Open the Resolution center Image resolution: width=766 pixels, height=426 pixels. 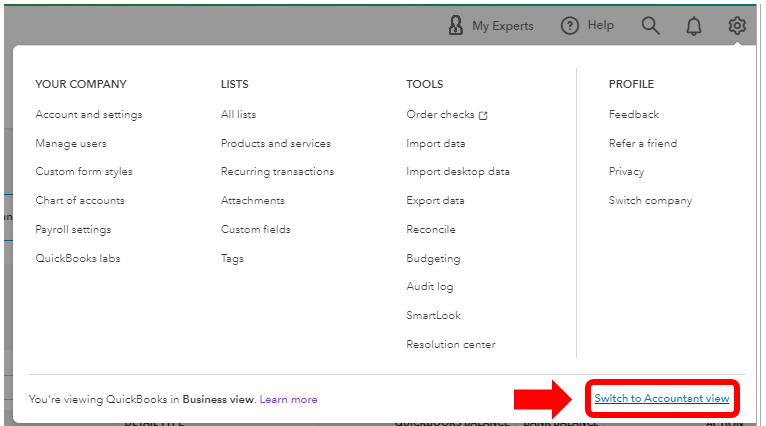point(451,344)
